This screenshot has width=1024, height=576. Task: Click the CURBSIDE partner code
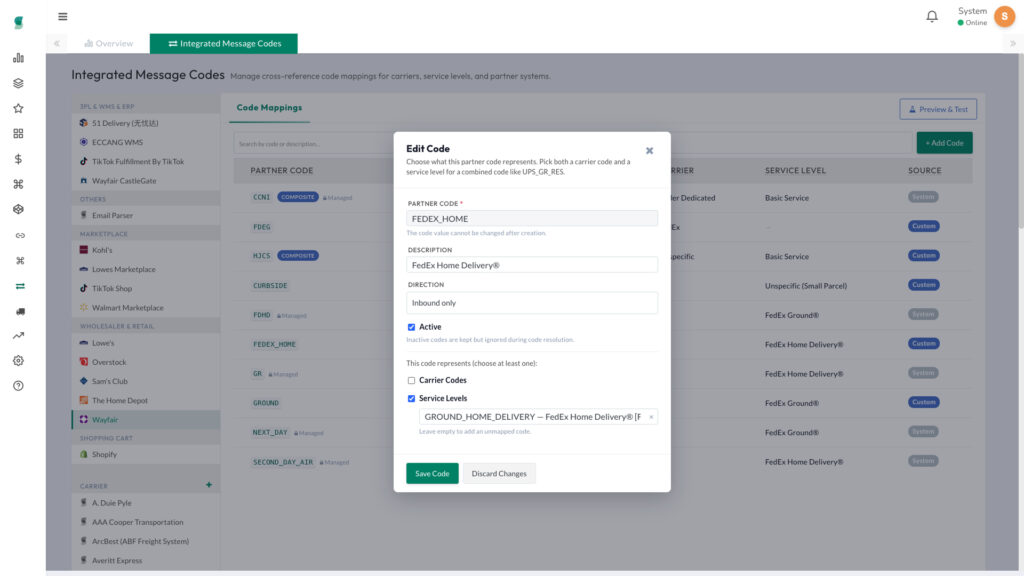click(x=270, y=286)
